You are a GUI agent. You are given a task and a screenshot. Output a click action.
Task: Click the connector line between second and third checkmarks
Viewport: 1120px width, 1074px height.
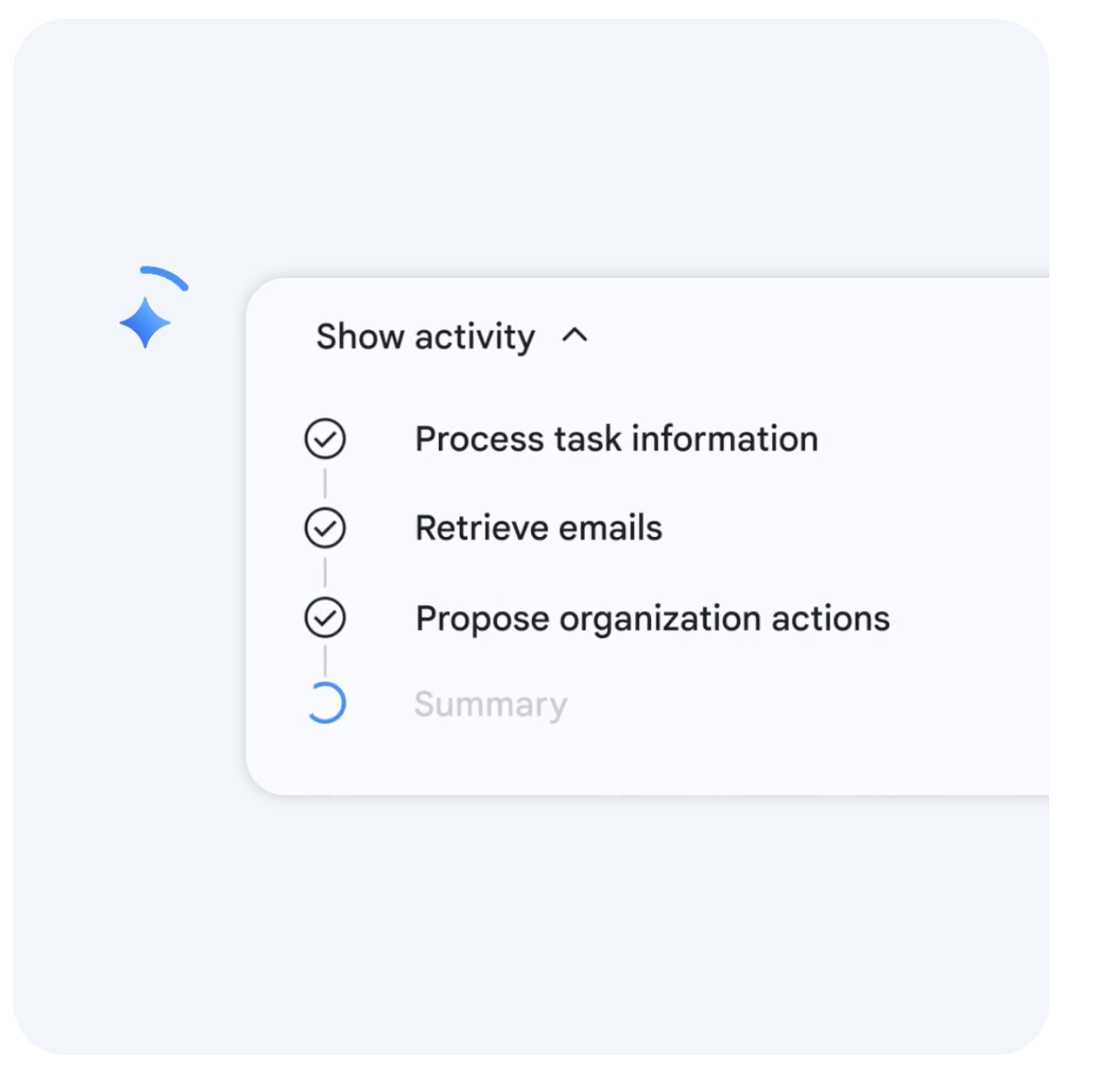[325, 572]
